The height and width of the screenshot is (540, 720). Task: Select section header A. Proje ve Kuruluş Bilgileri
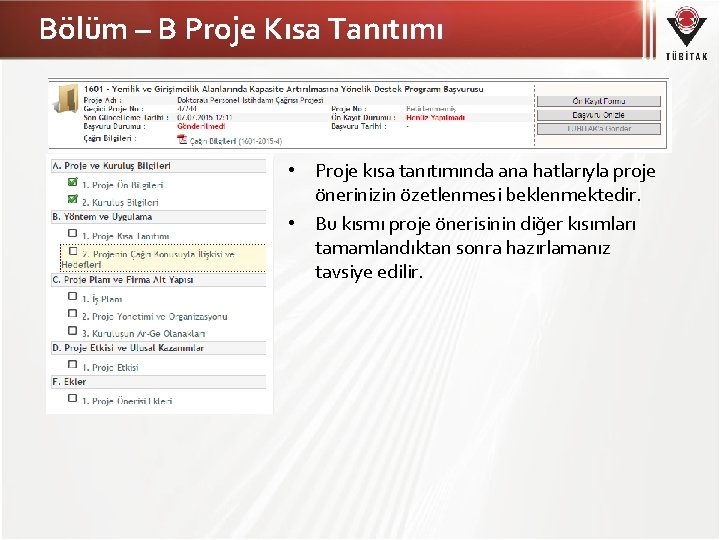(x=158, y=166)
